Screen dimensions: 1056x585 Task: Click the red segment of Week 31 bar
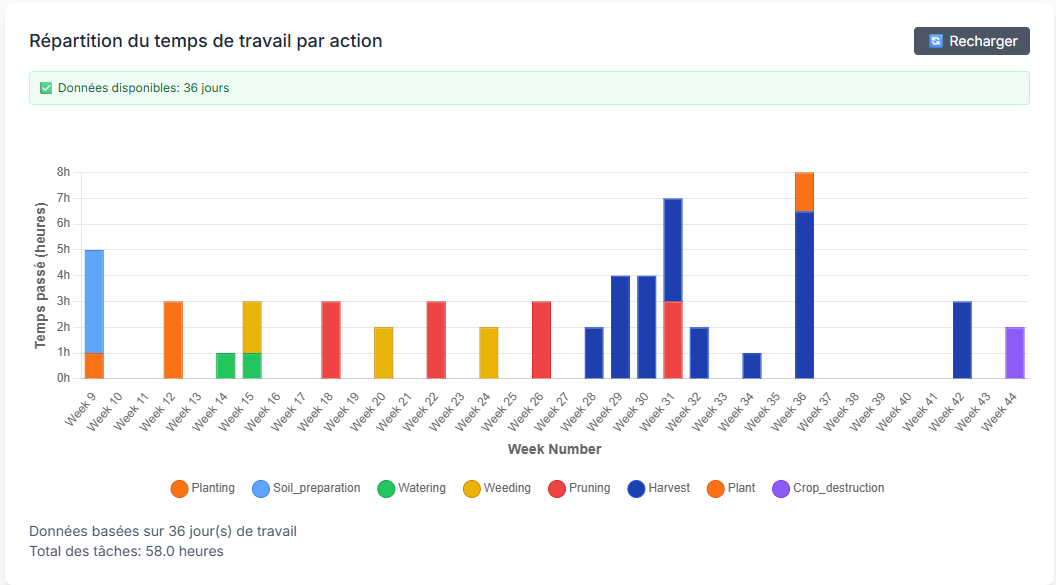673,340
